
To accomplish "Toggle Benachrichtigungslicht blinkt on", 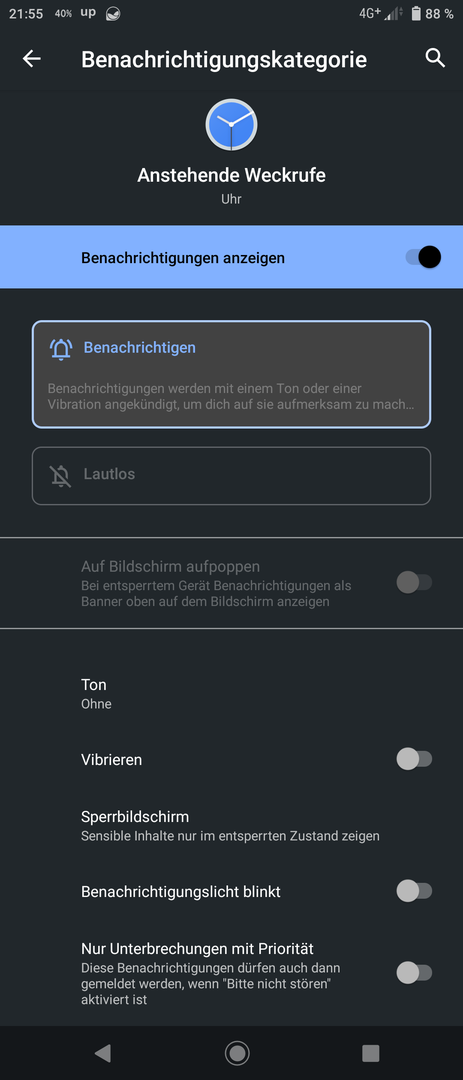I will pyautogui.click(x=414, y=891).
